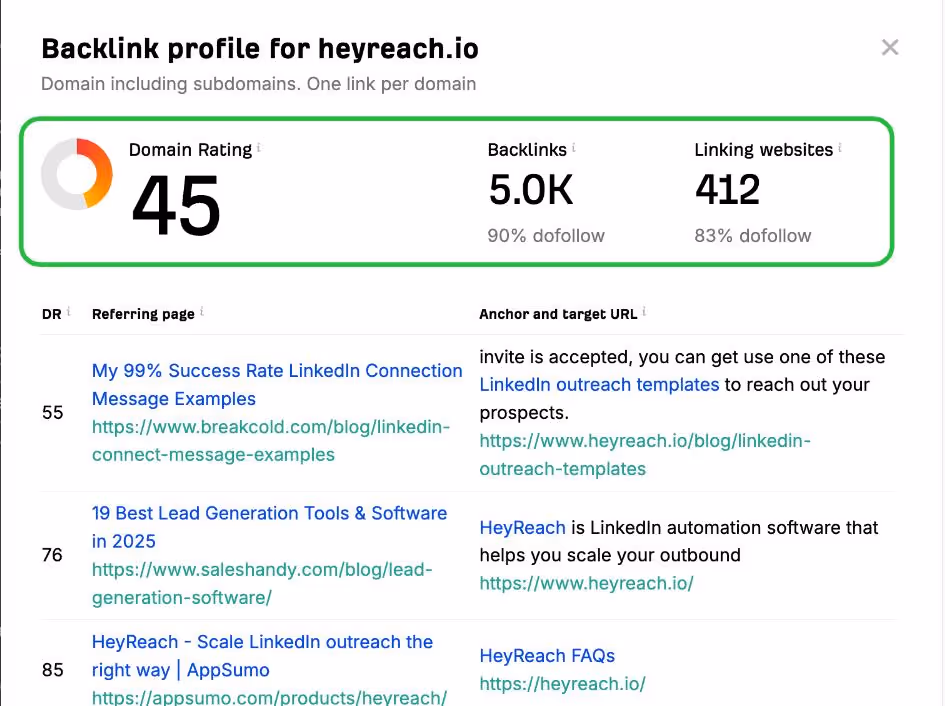The height and width of the screenshot is (706, 945).
Task: Click the LinkedIn outreach templates anchor link
Action: coord(600,384)
